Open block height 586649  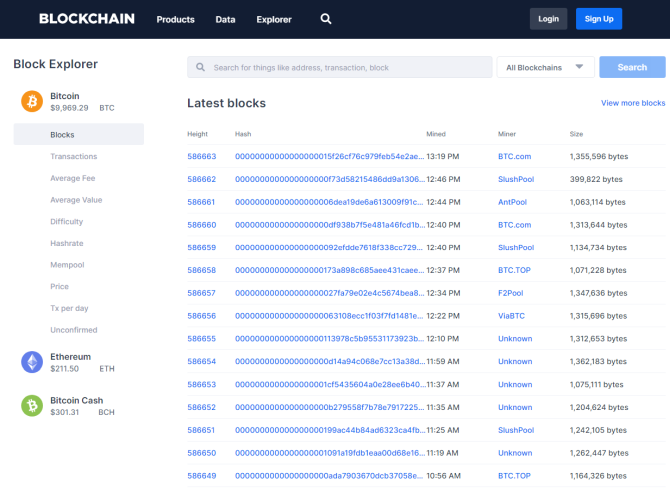[x=202, y=476]
